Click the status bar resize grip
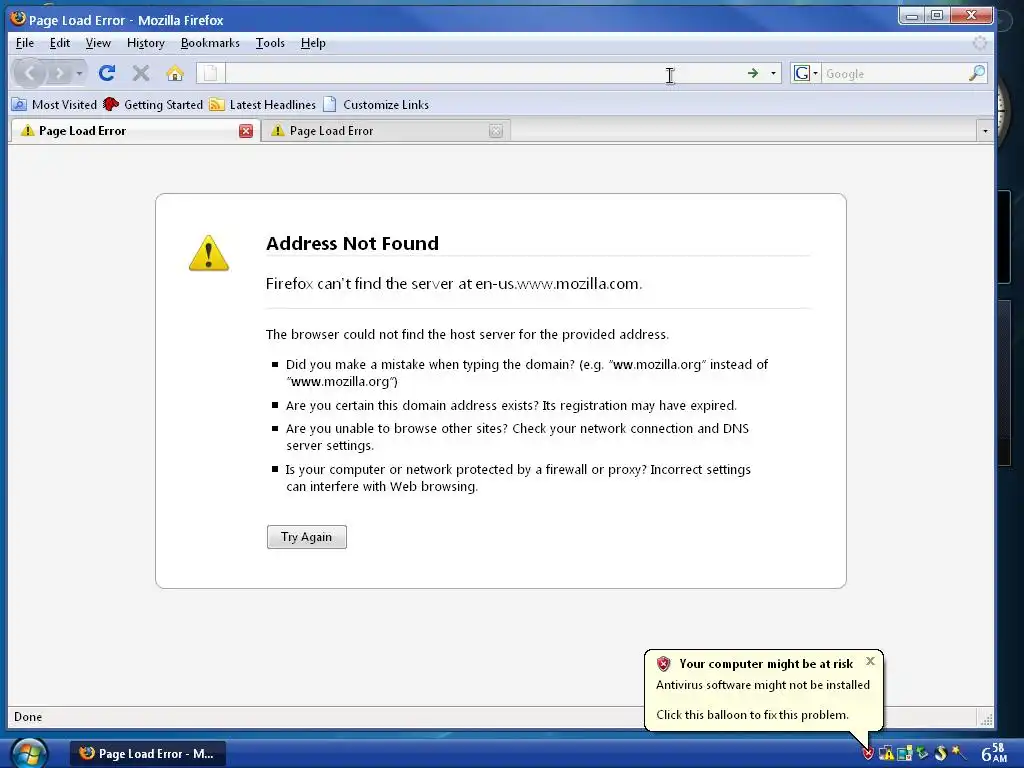This screenshot has width=1024, height=768. [986, 719]
